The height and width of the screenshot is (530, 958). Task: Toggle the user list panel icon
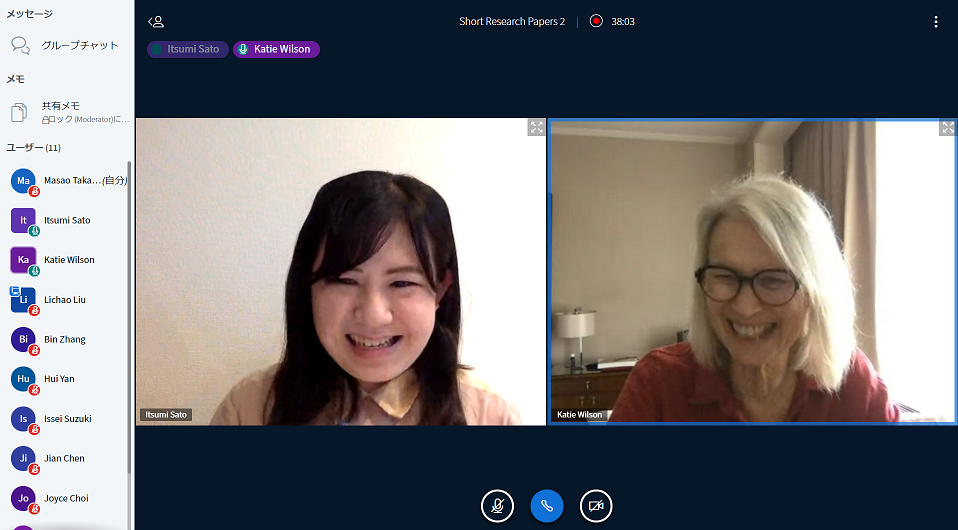[155, 21]
